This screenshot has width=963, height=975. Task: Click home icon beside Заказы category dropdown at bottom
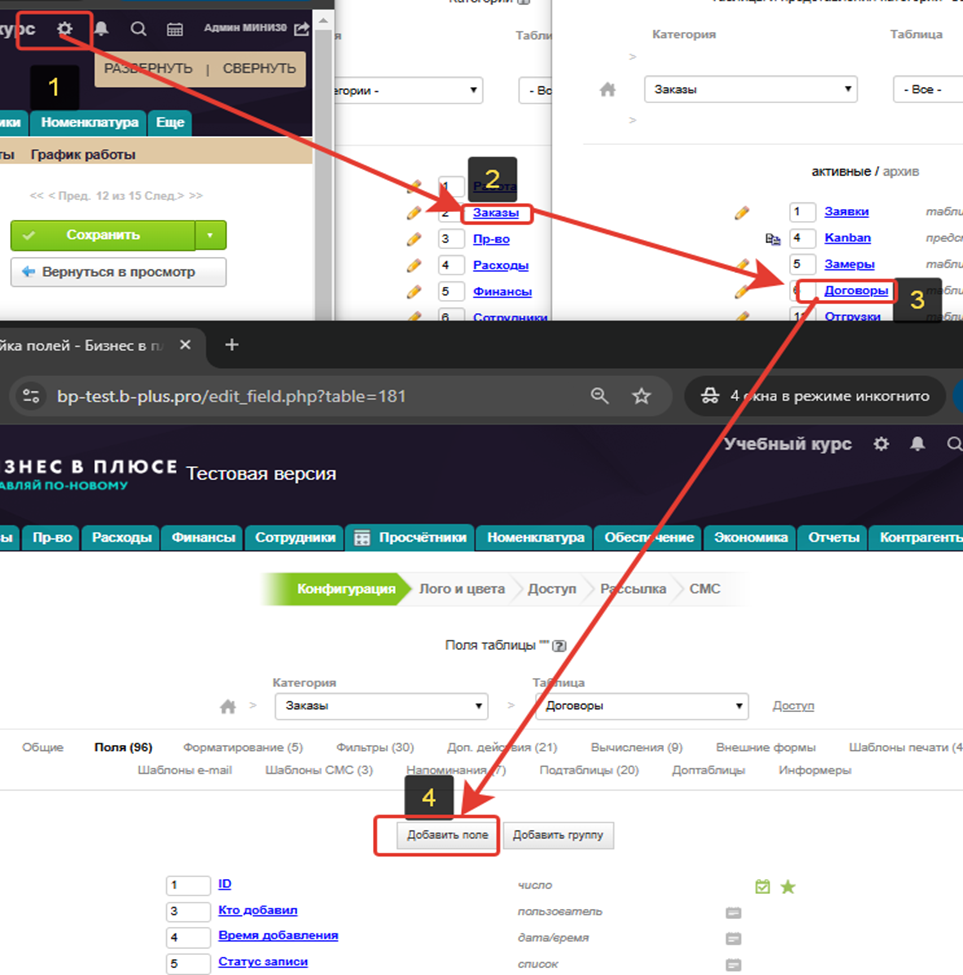pos(228,706)
